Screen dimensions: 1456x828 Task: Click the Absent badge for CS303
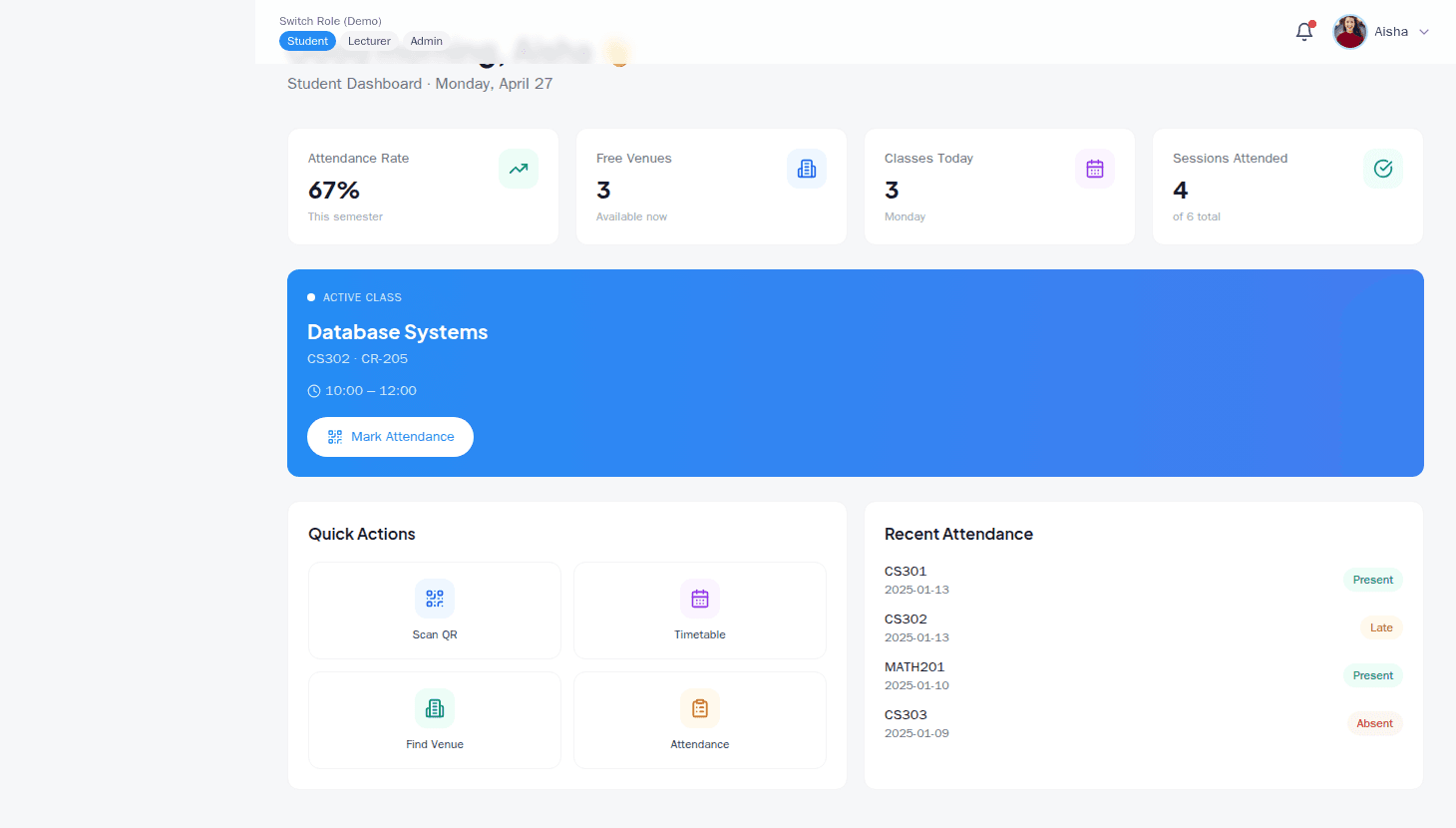pyautogui.click(x=1374, y=723)
